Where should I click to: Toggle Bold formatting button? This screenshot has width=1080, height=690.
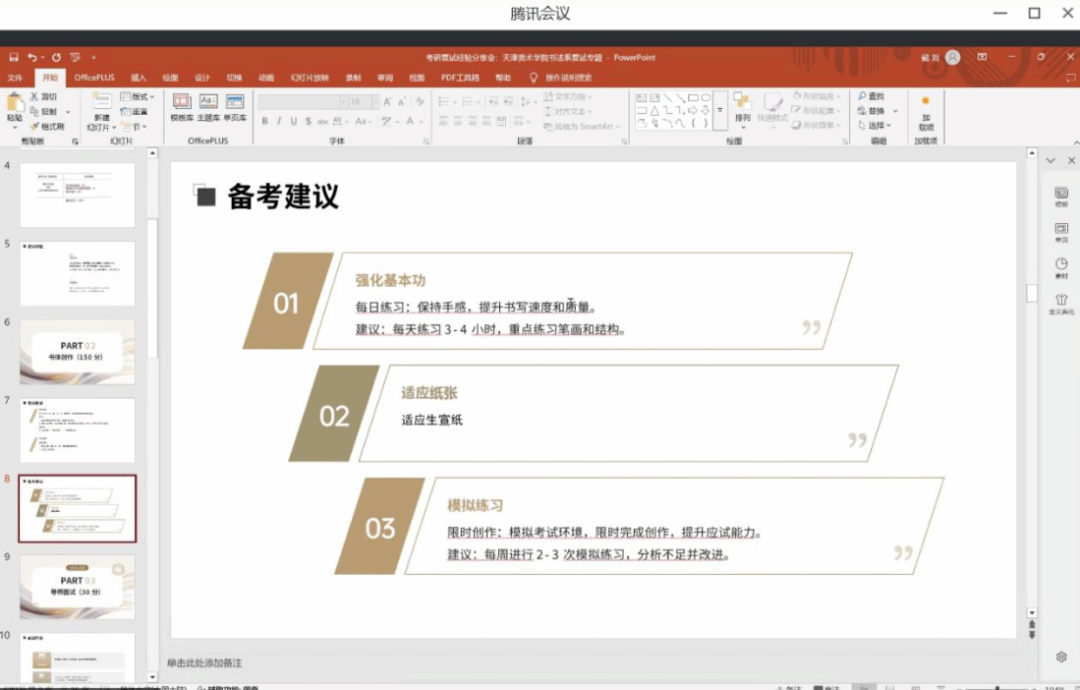[x=265, y=122]
